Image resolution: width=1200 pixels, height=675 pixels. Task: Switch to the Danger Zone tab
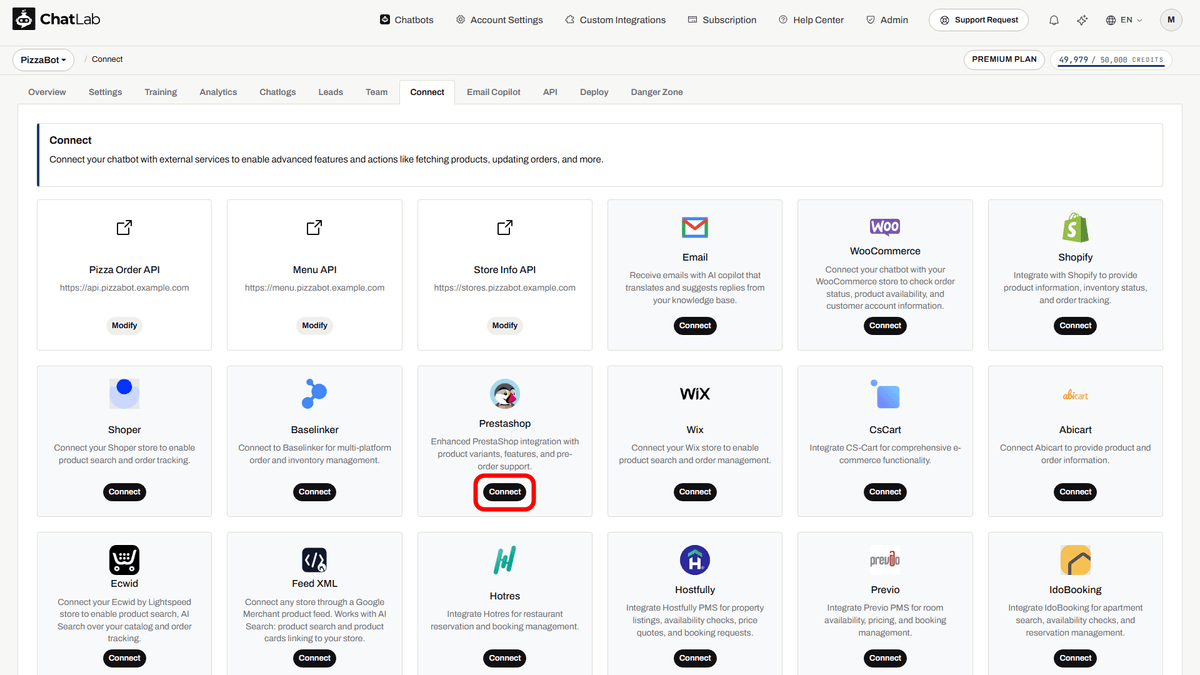(x=657, y=92)
